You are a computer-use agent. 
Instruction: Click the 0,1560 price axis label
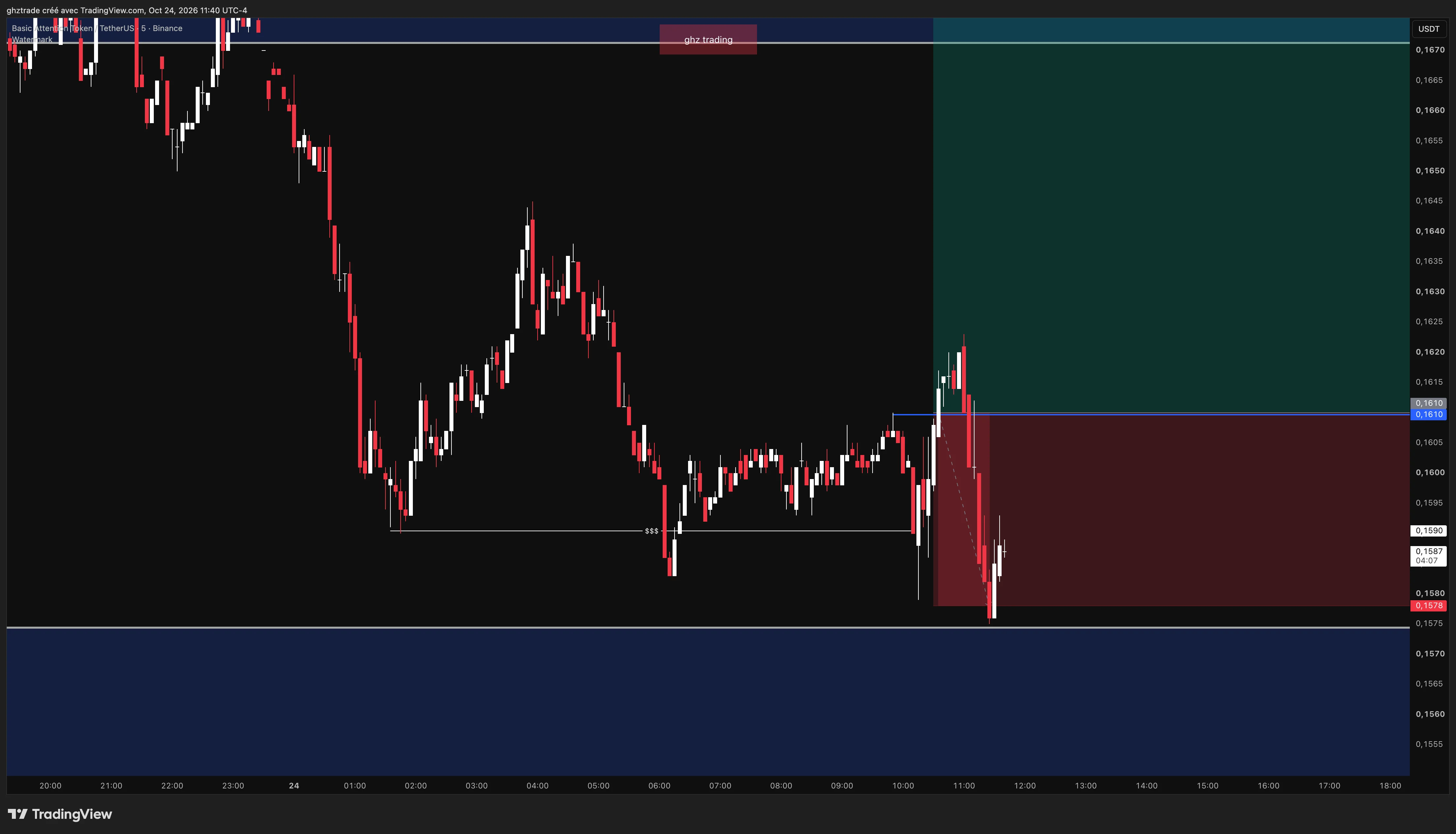click(1430, 714)
